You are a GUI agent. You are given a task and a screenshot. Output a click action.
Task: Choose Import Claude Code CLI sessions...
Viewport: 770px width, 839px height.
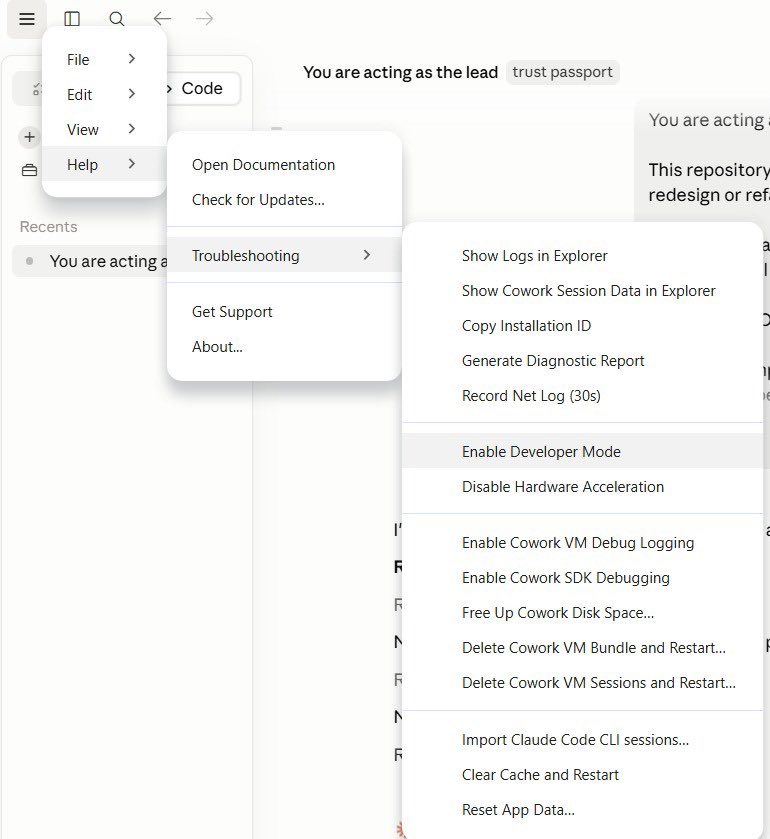(582, 739)
